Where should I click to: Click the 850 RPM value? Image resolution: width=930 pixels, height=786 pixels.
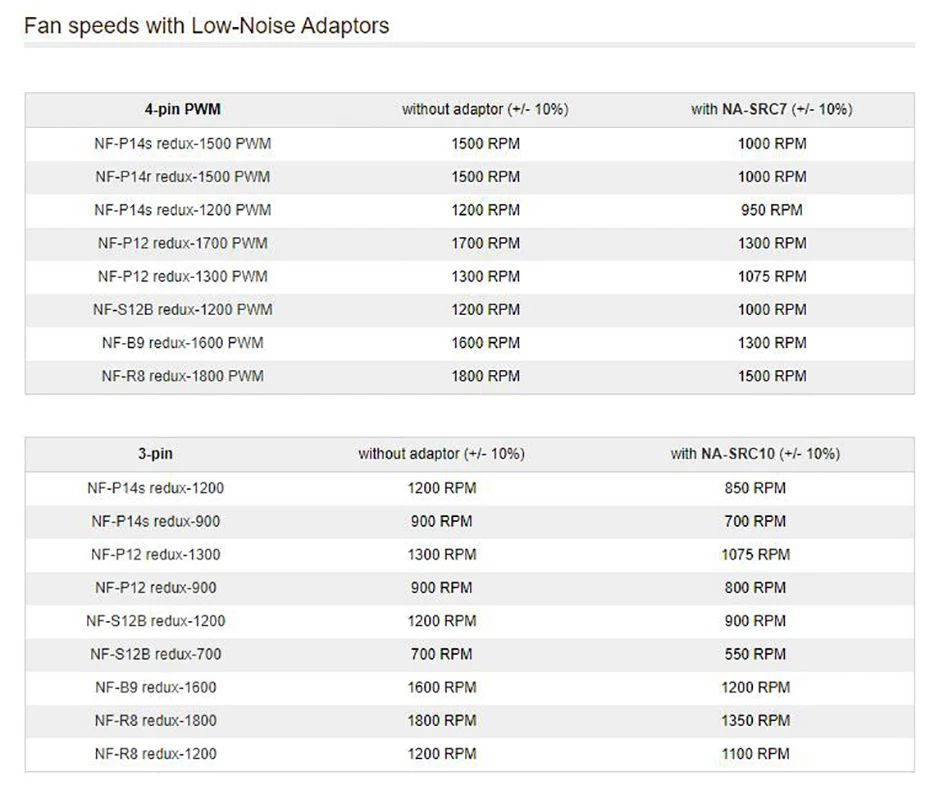[x=755, y=488]
